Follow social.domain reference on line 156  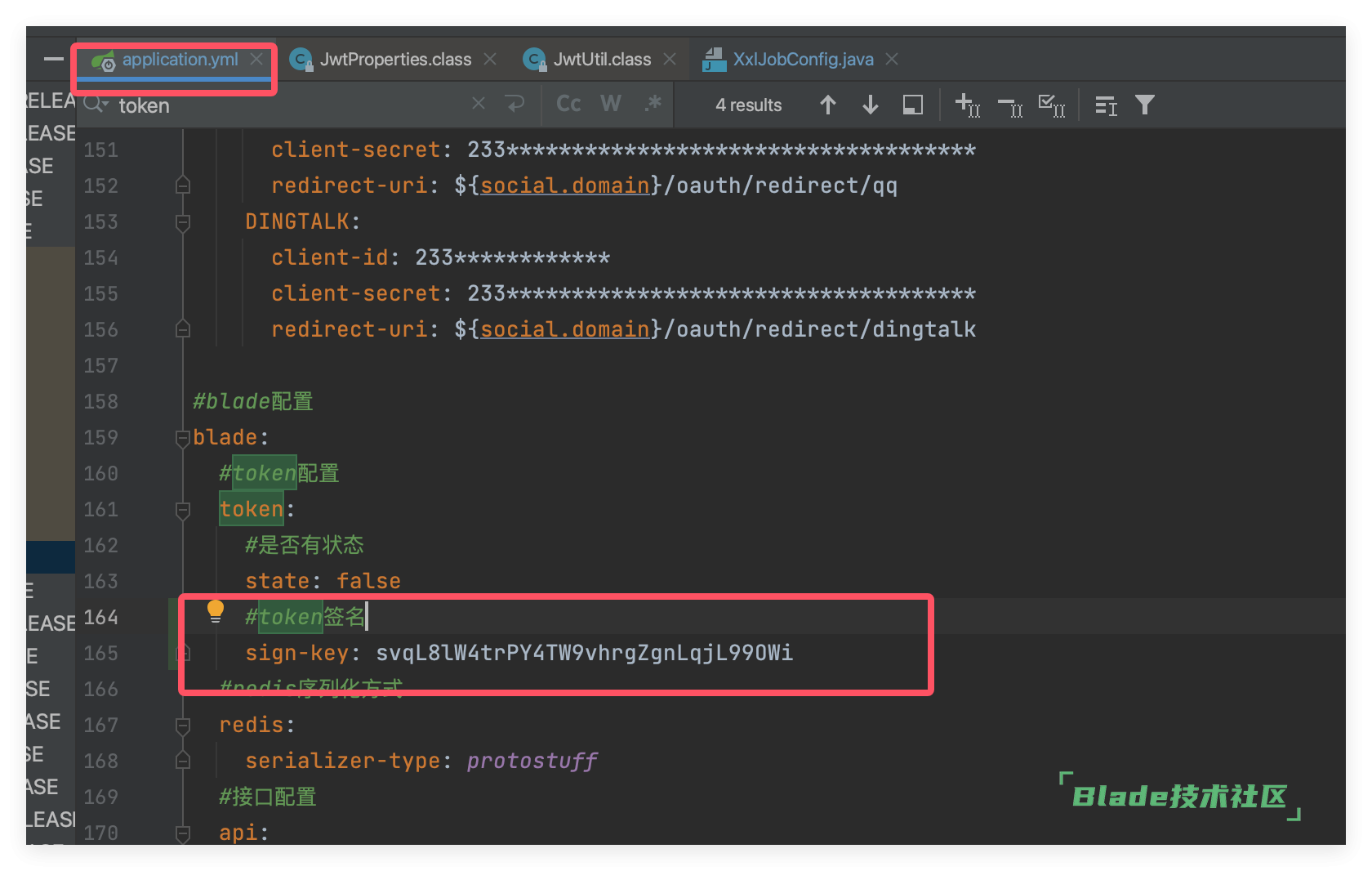[x=564, y=329]
